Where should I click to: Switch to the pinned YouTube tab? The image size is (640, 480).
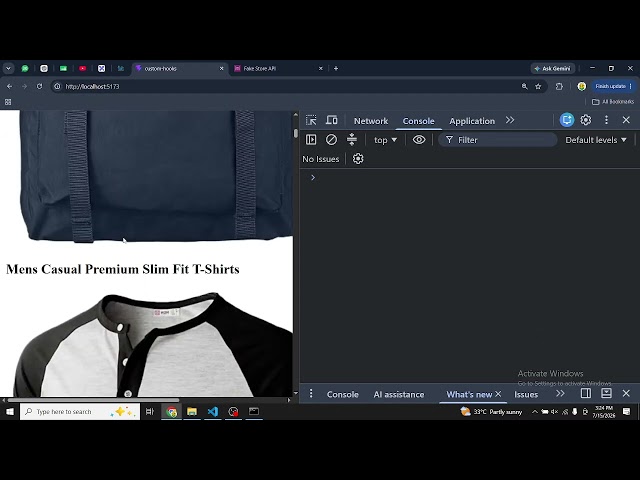click(82, 69)
